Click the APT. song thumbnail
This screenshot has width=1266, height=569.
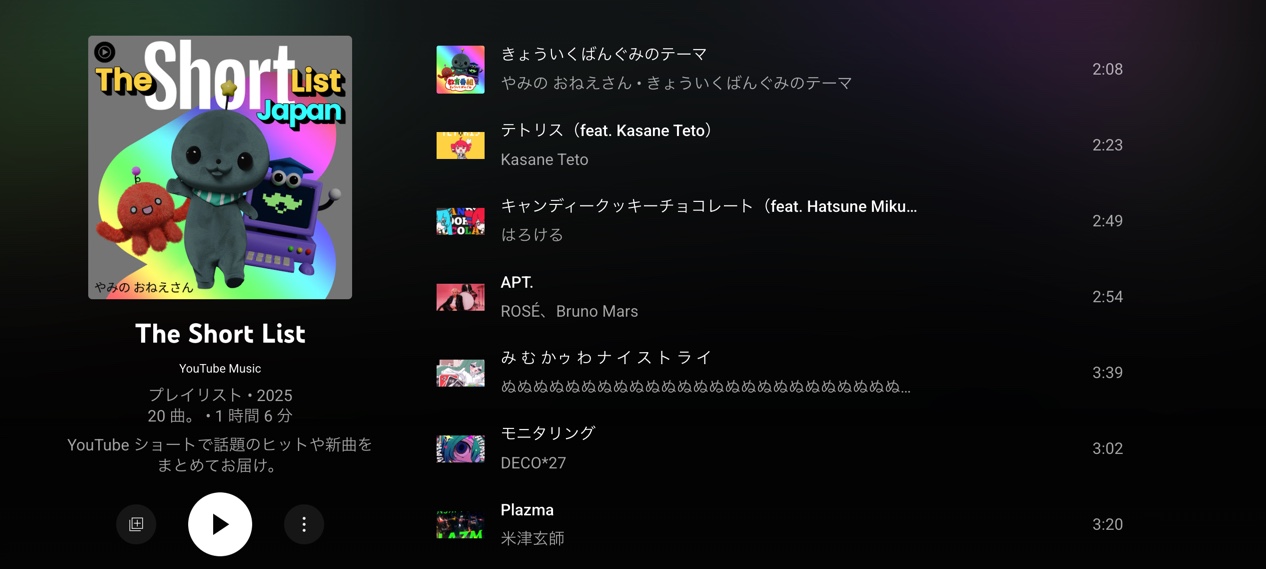pyautogui.click(x=460, y=297)
